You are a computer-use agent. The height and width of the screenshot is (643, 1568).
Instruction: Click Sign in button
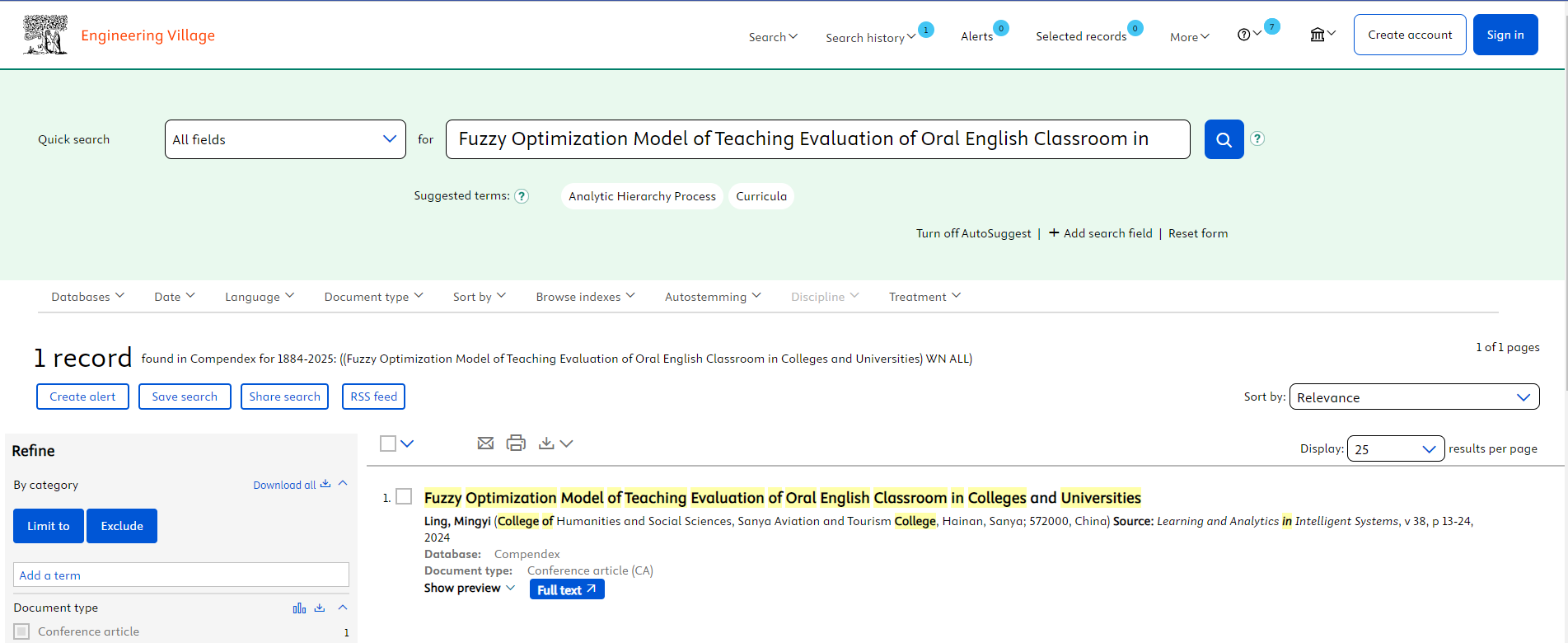1505,35
